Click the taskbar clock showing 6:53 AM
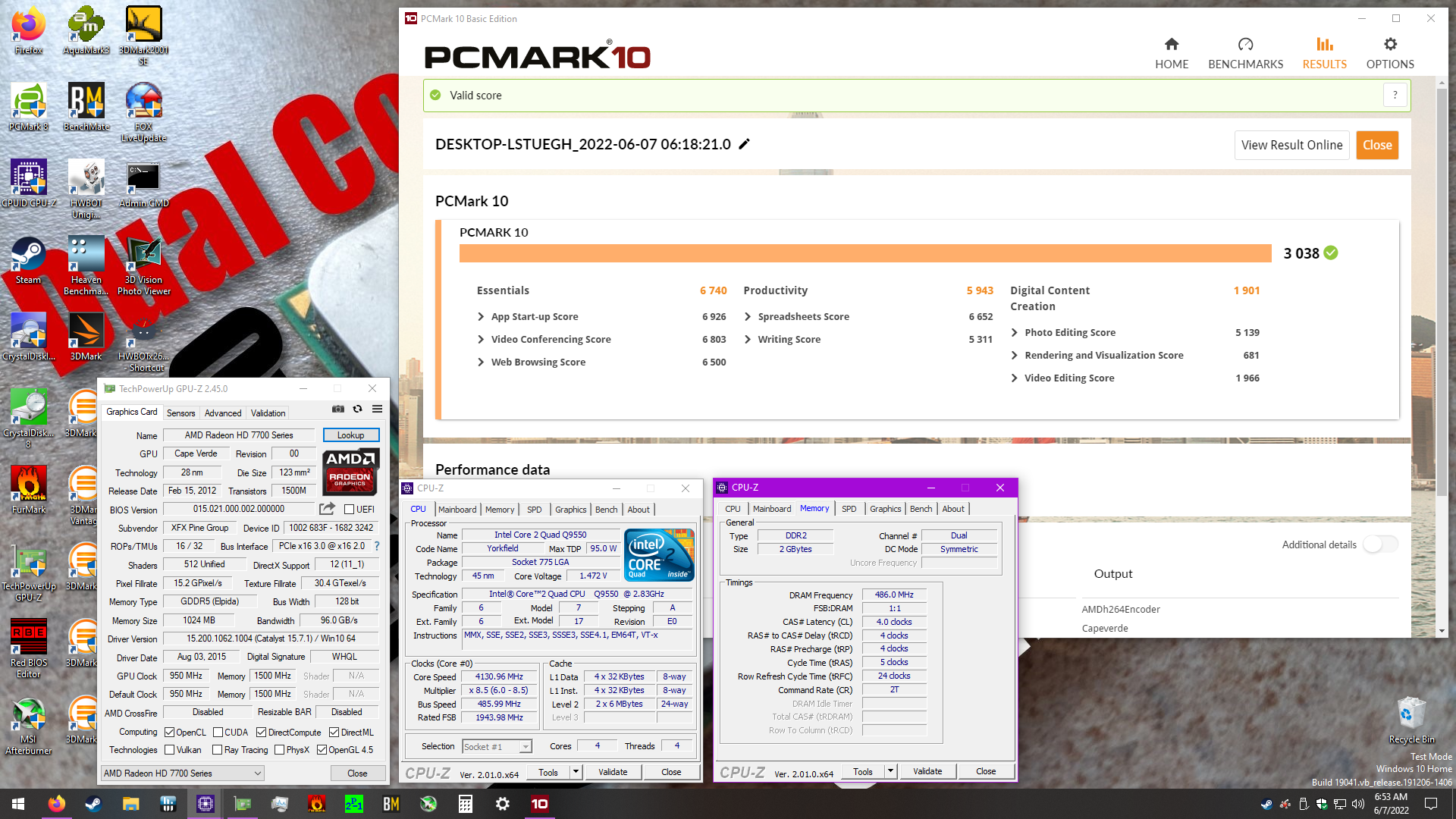 1391,804
